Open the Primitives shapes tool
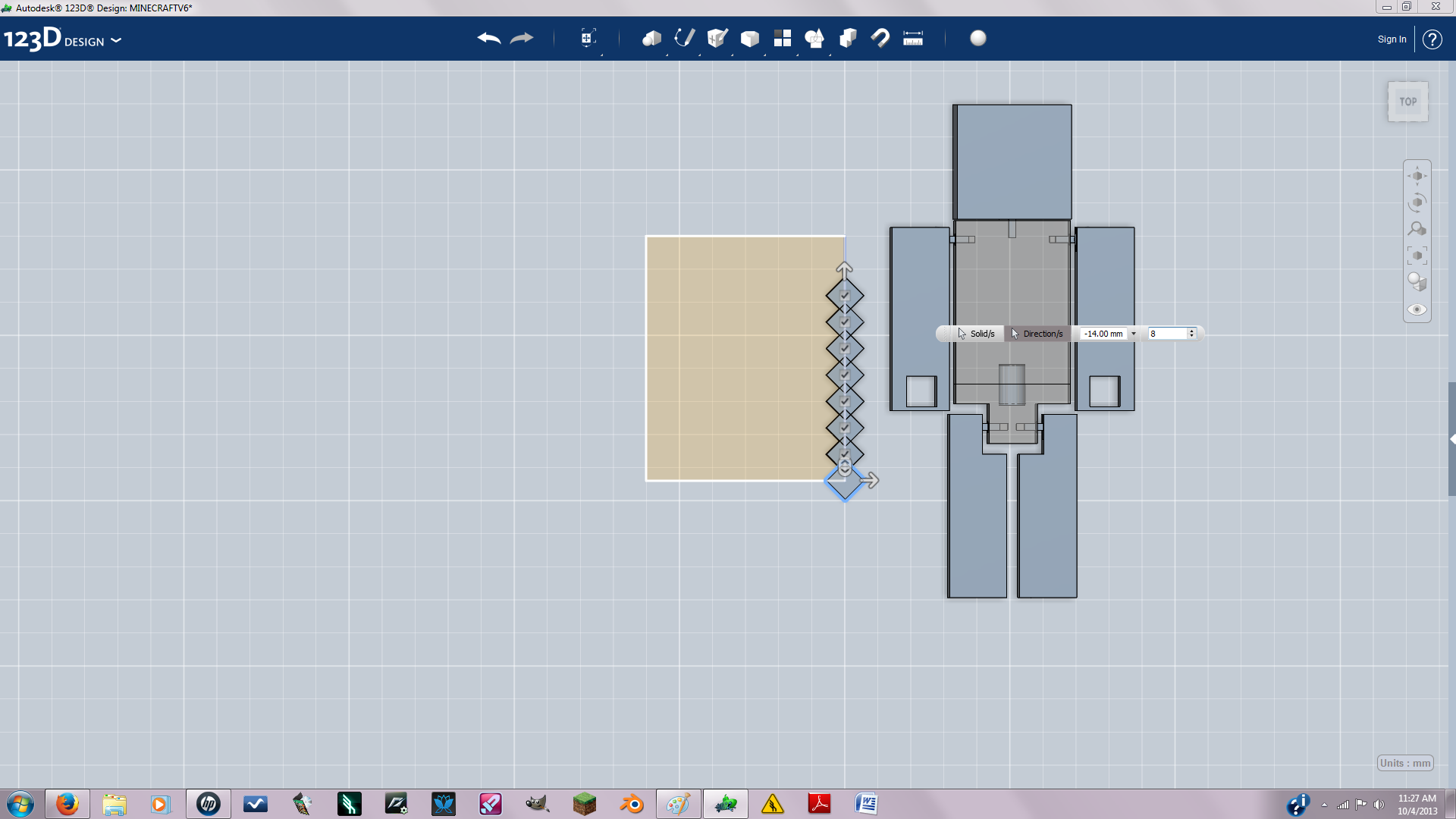This screenshot has height=819, width=1456. (x=651, y=38)
